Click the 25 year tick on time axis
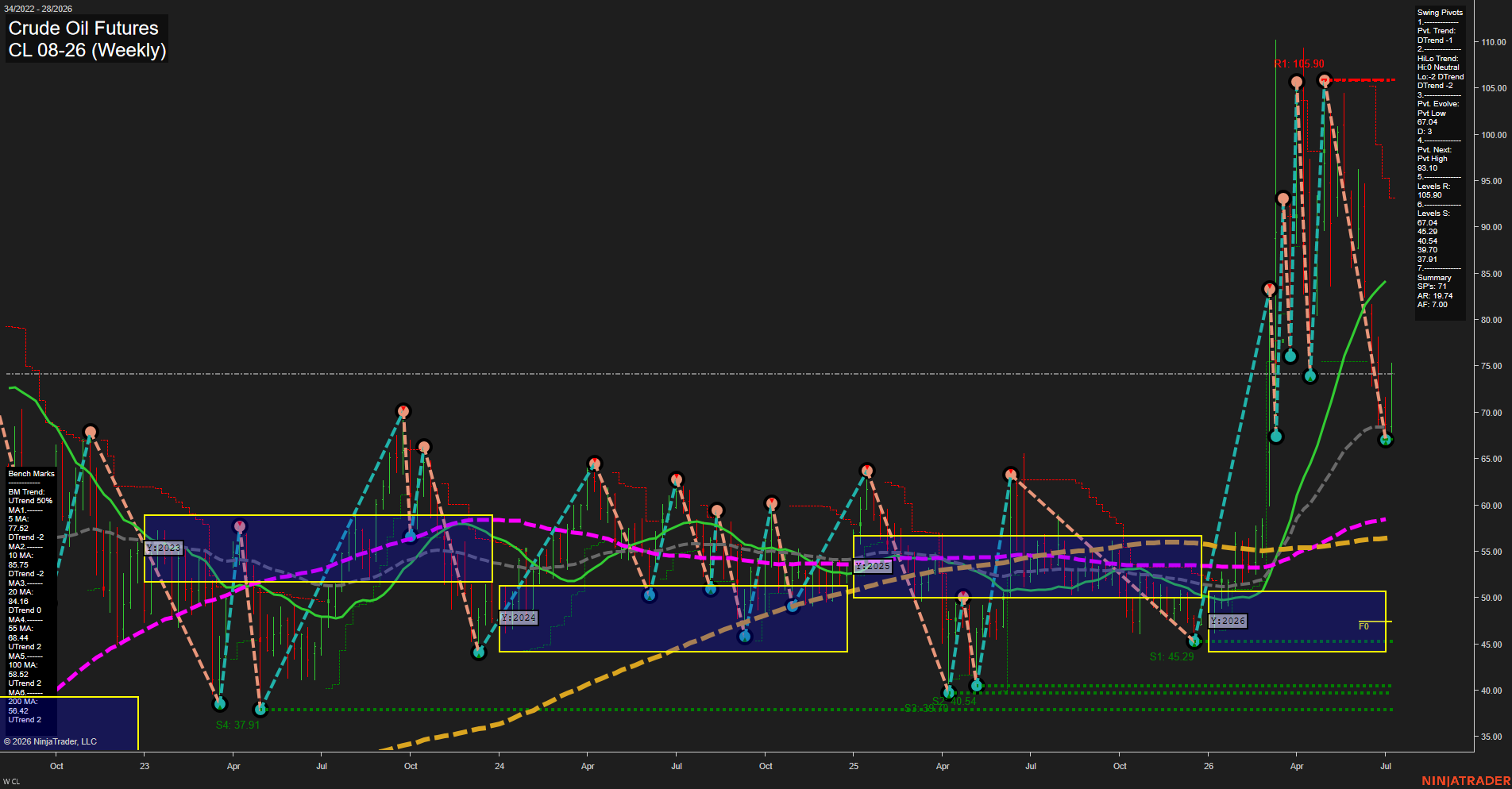 tap(854, 766)
